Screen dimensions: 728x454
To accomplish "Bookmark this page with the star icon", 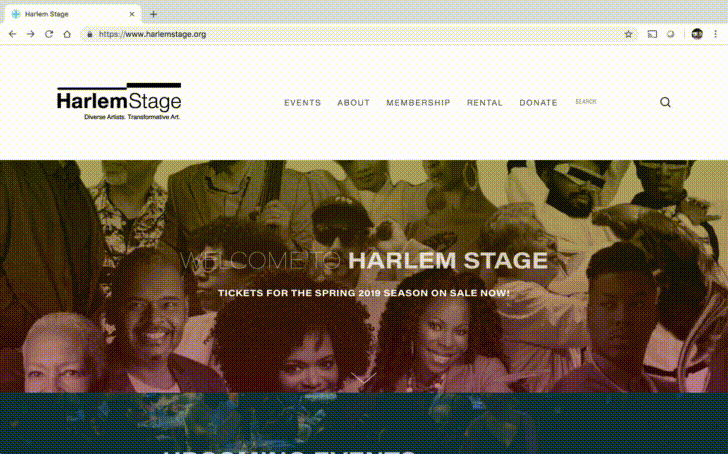I will pyautogui.click(x=628, y=34).
